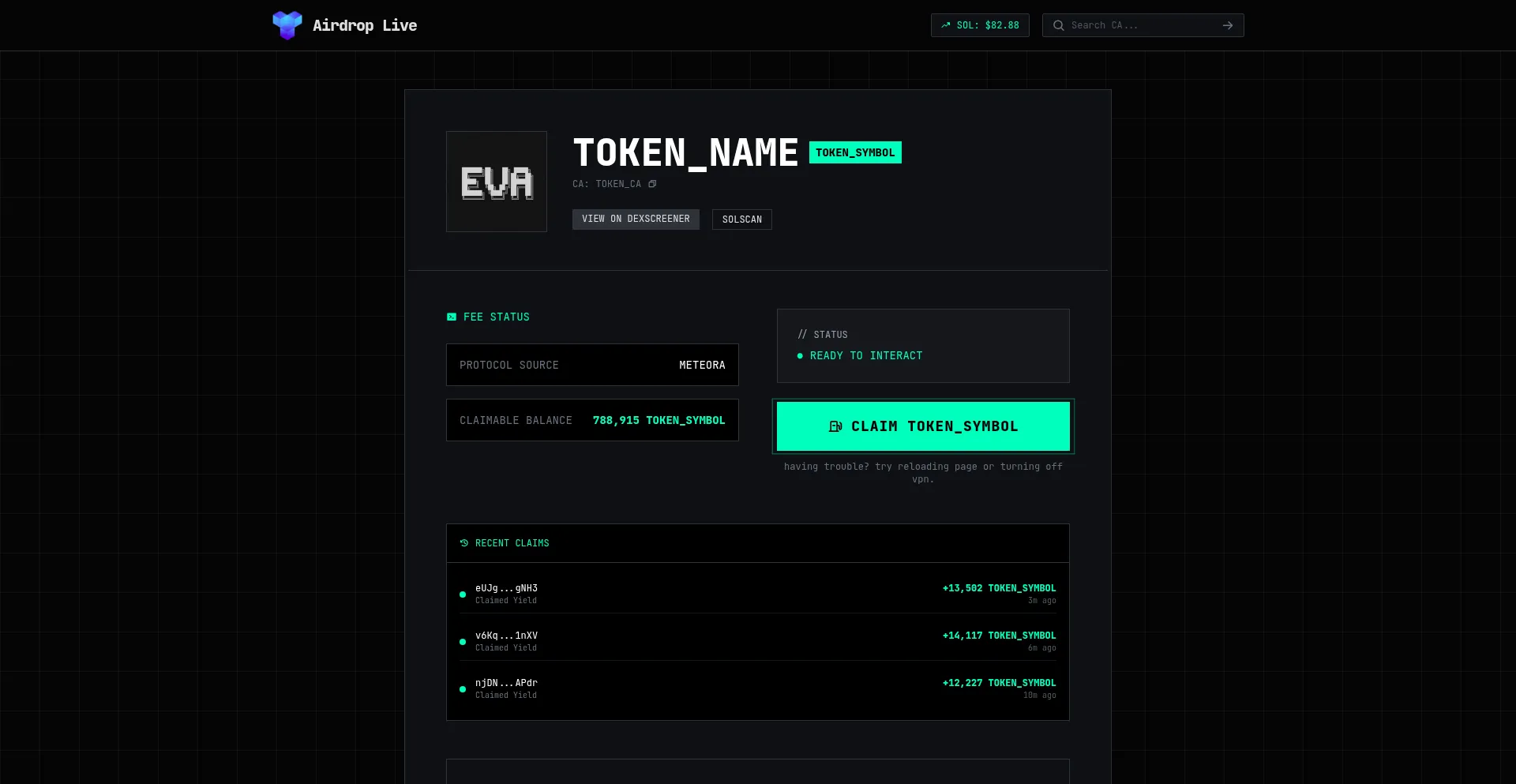Image resolution: width=1516 pixels, height=784 pixels.
Task: Focus the Search CA input field
Action: [x=1142, y=25]
